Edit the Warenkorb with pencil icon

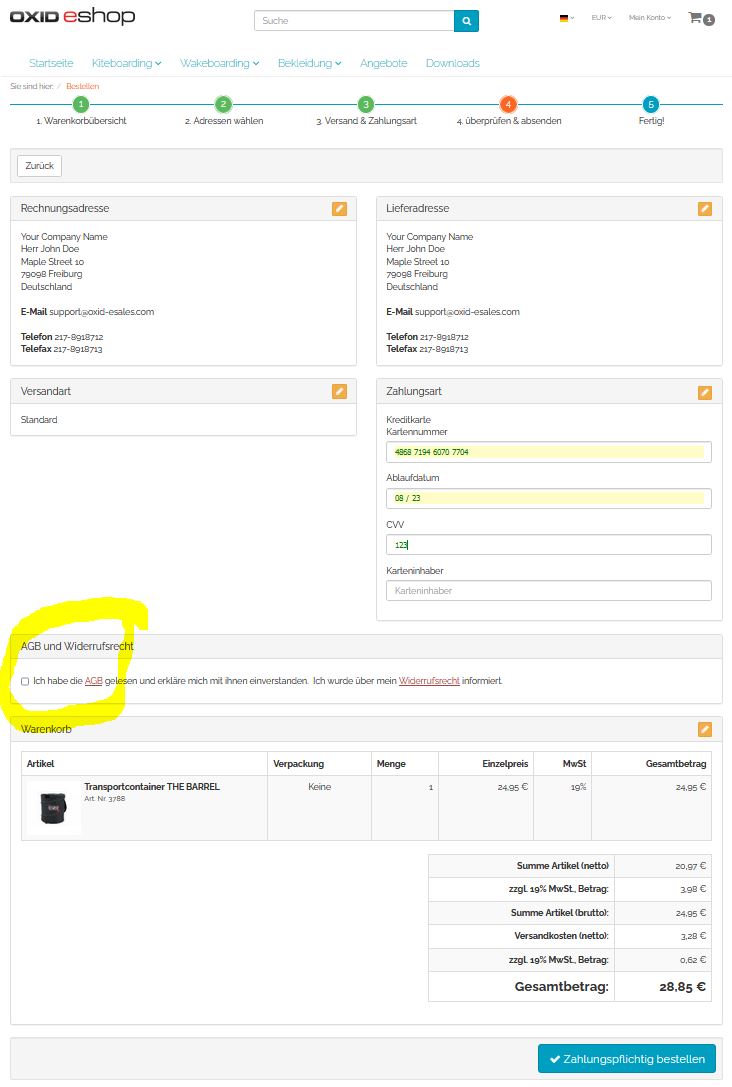[x=705, y=729]
